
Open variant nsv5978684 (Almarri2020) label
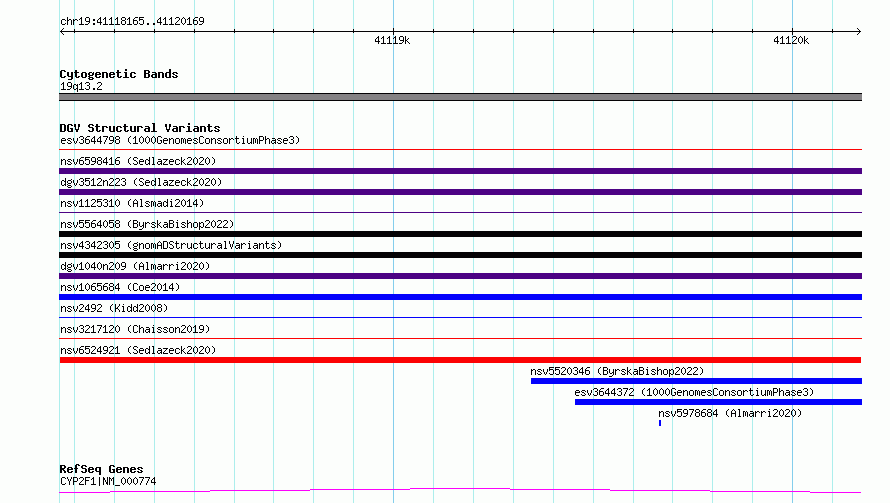[730, 413]
